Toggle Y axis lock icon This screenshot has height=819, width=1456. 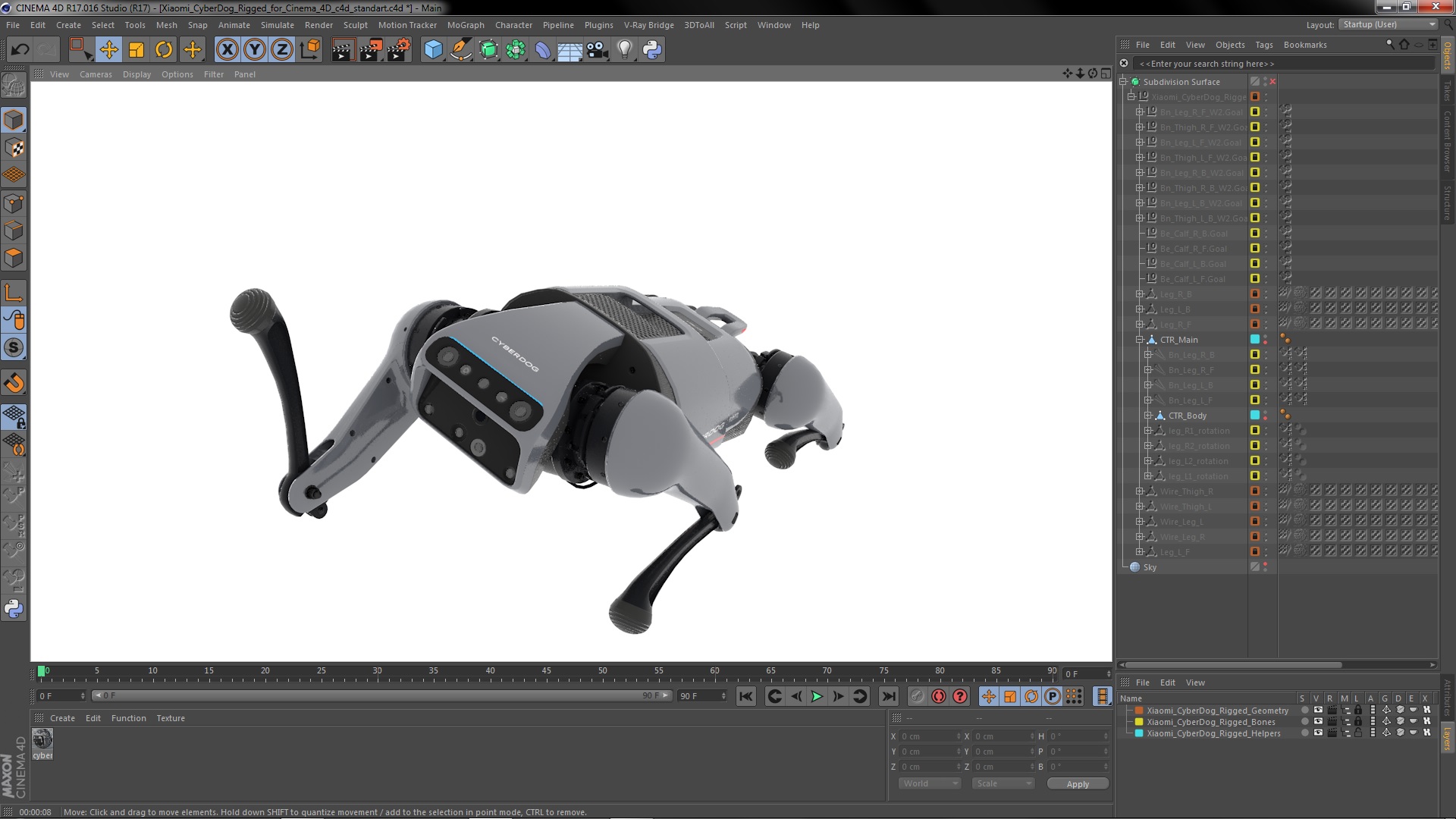(x=255, y=50)
